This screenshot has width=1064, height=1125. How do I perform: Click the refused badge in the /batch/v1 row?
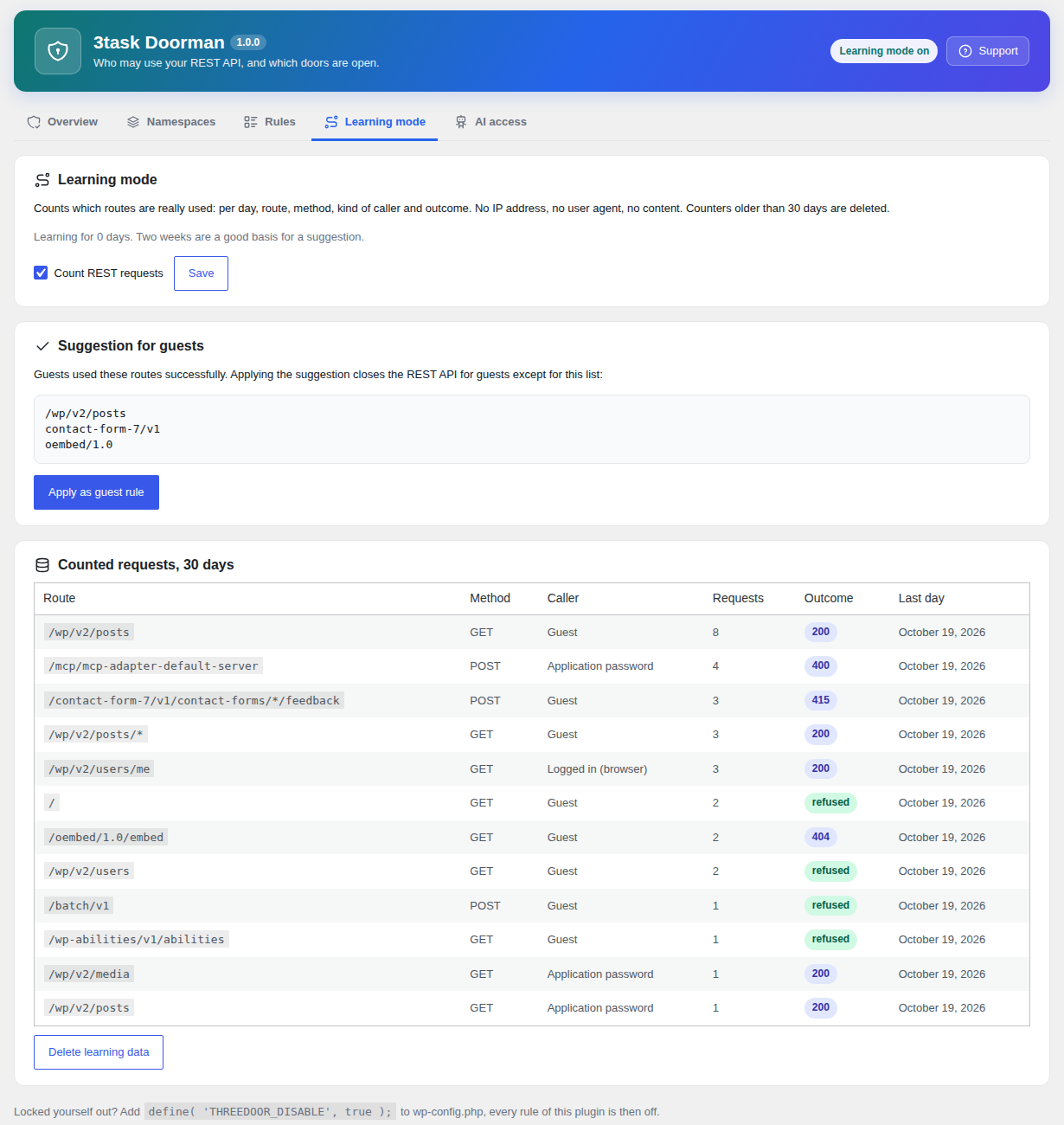pyautogui.click(x=830, y=906)
